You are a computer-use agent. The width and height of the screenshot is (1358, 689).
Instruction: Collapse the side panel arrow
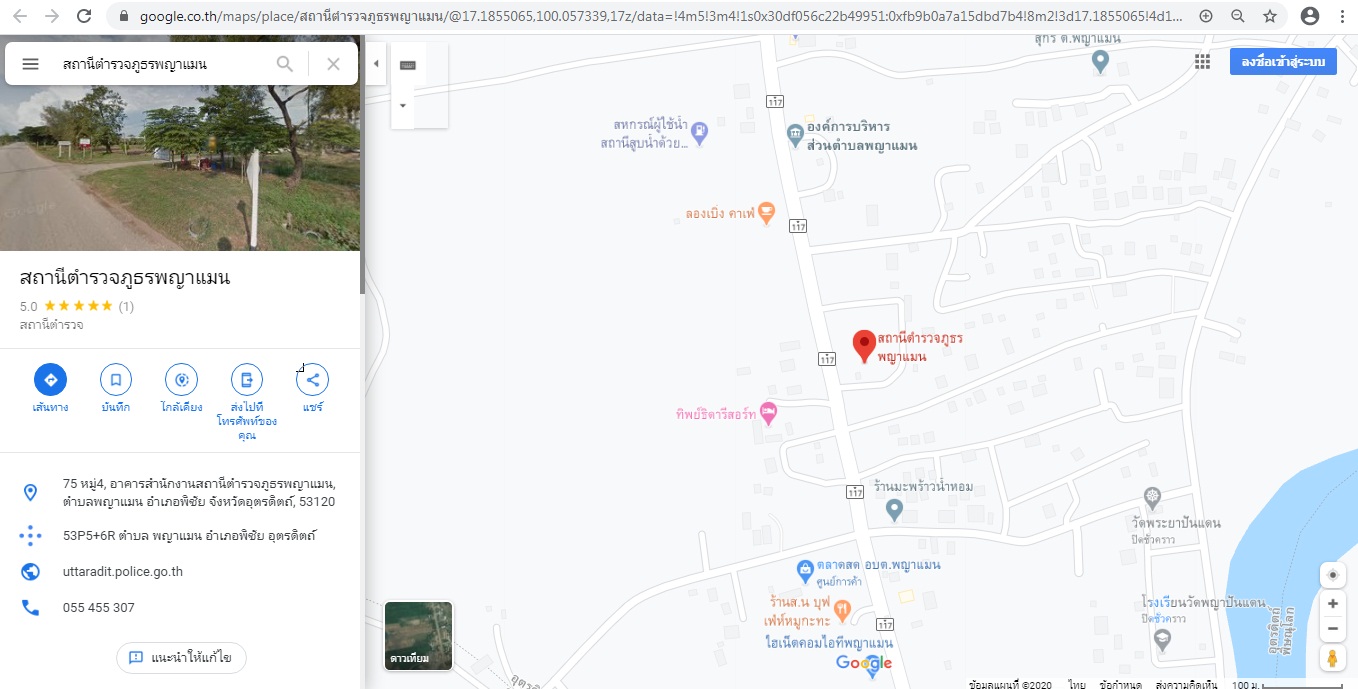pyautogui.click(x=377, y=63)
